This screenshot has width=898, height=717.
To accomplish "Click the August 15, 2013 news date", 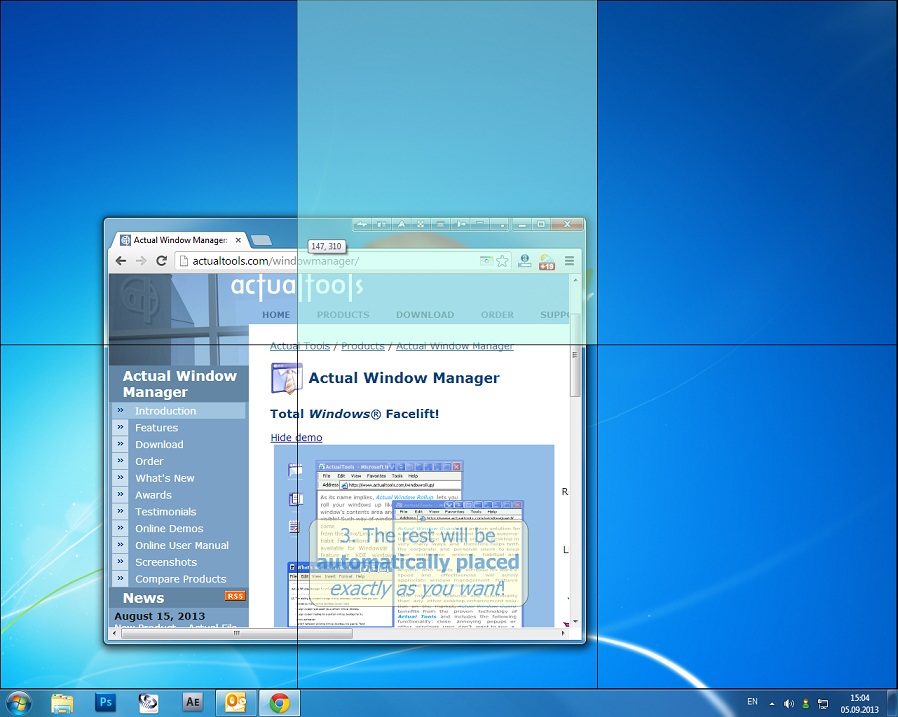I will tap(159, 616).
